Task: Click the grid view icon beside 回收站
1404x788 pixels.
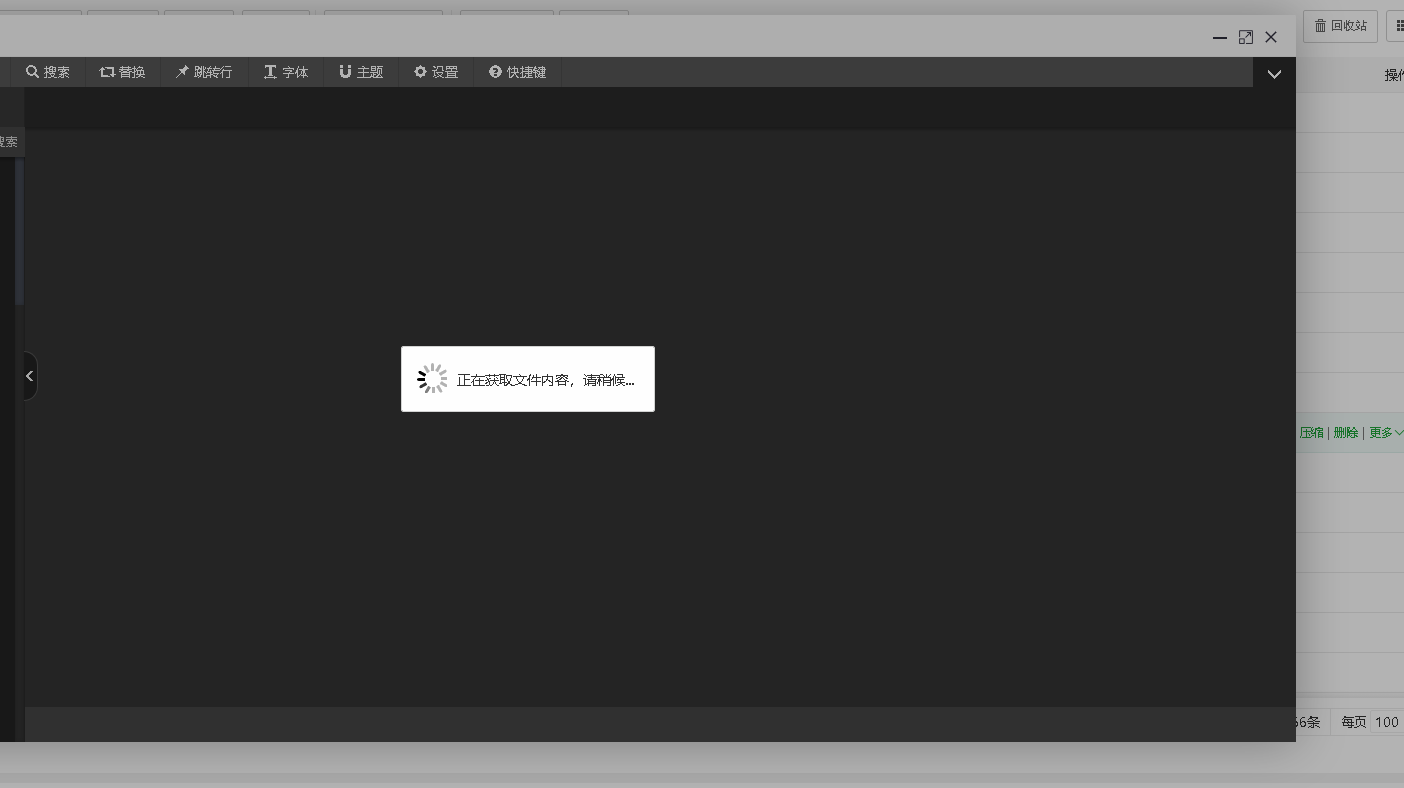Action: [x=1397, y=26]
